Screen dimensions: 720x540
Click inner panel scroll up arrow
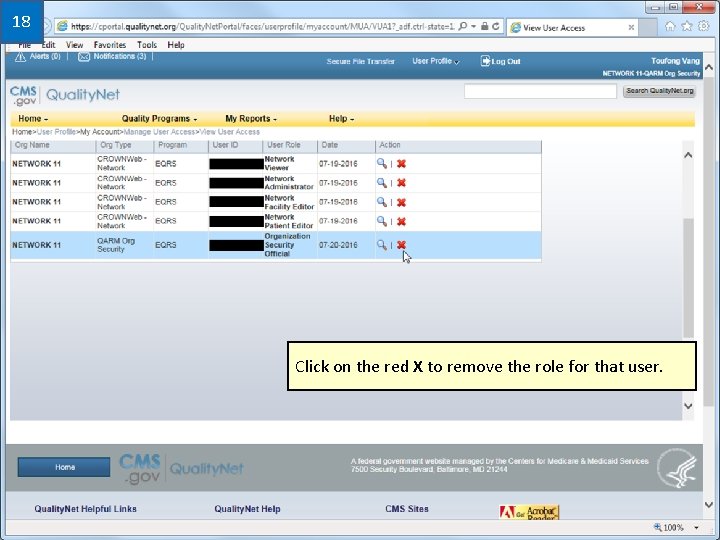click(688, 155)
